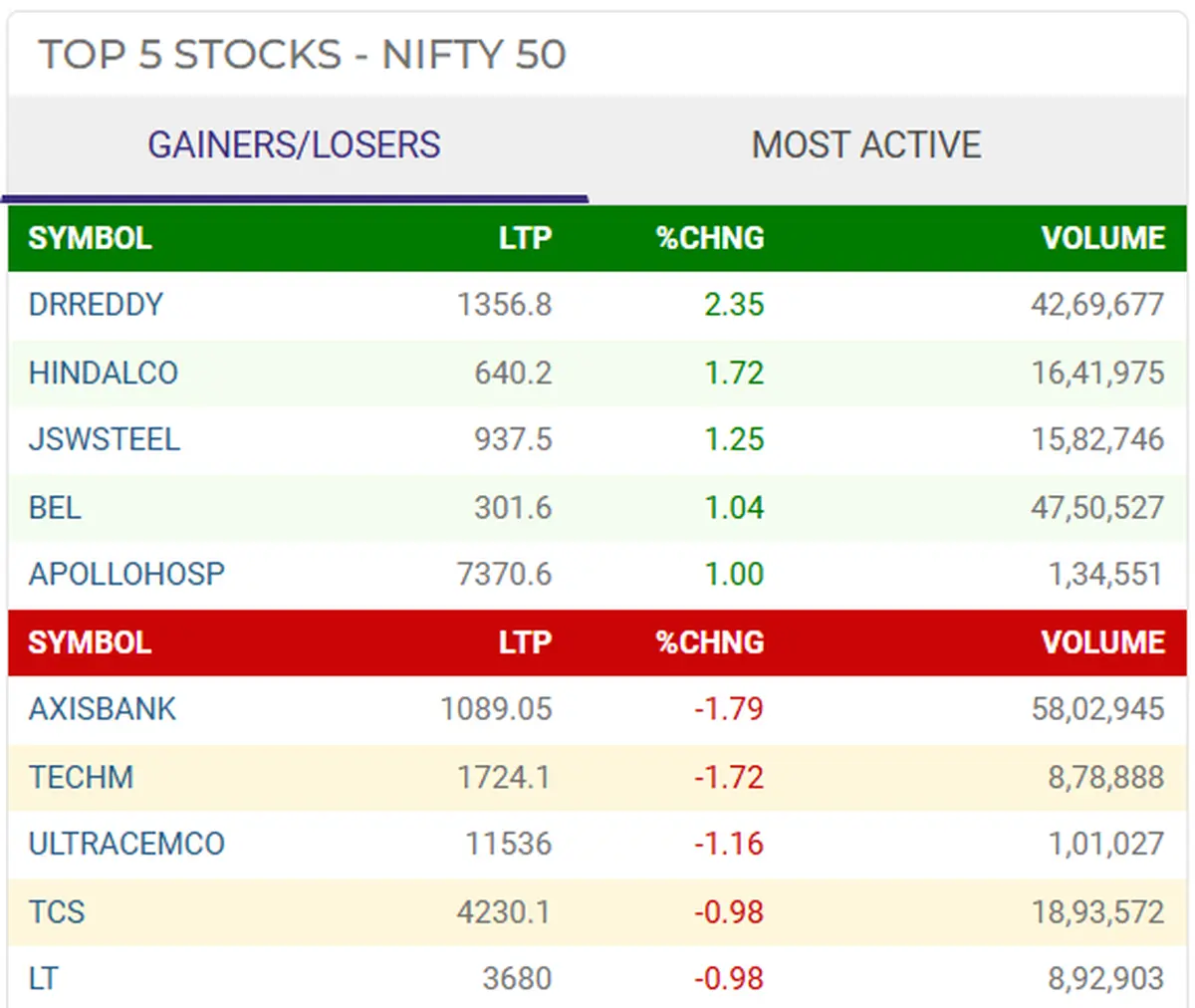The image size is (1195, 1008).
Task: Select ULTRACEMCO price 11536
Action: coord(509,844)
